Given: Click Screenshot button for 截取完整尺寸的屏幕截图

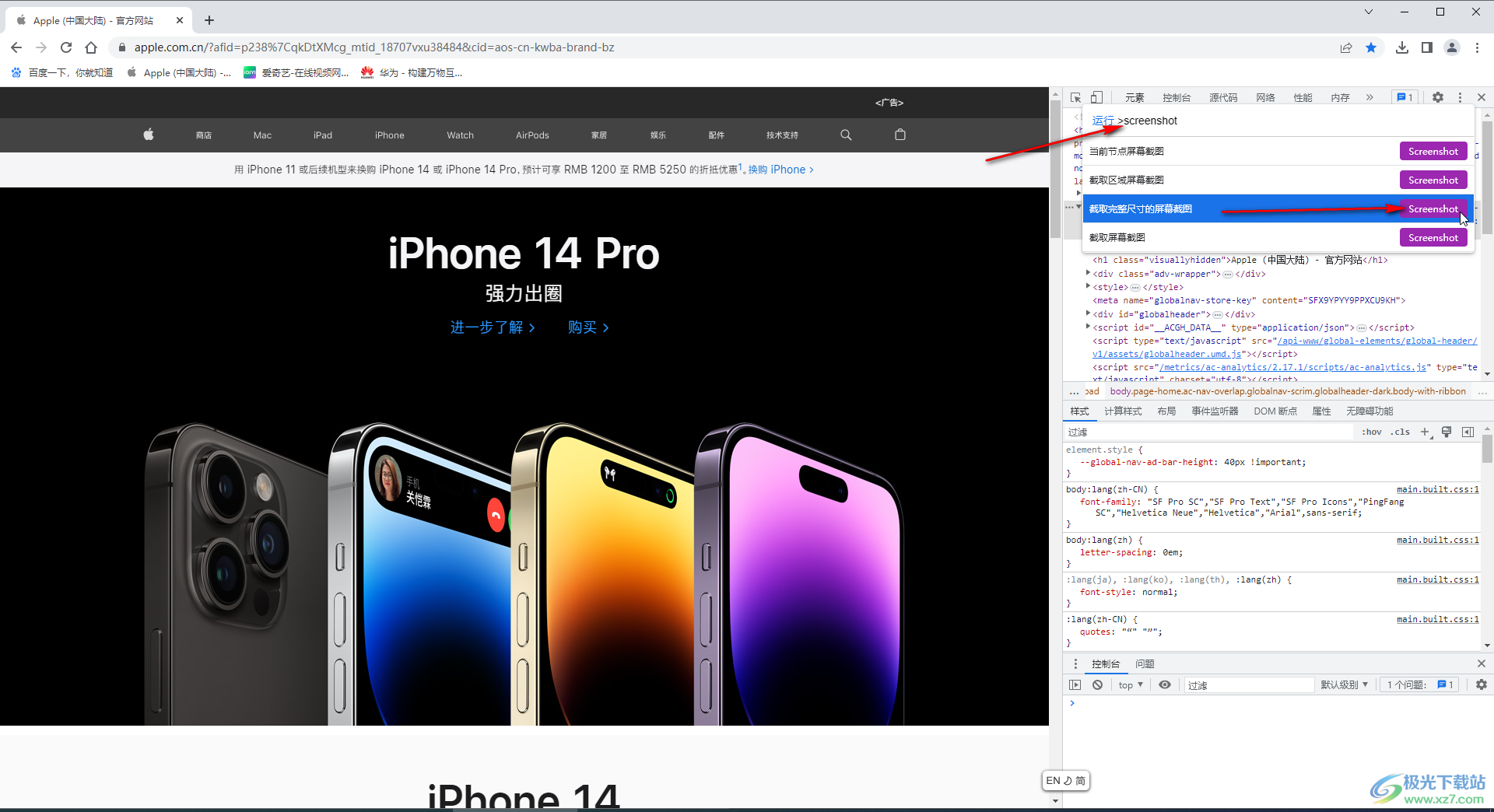Looking at the screenshot, I should (x=1433, y=208).
